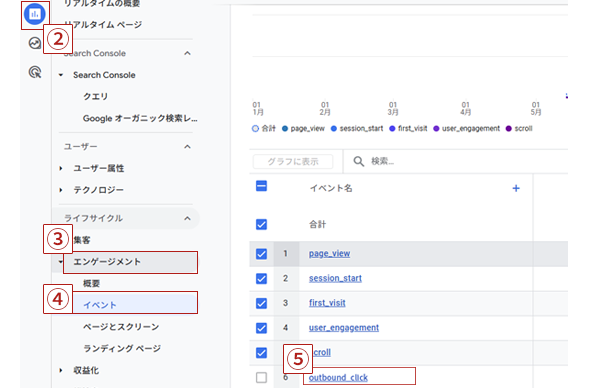The image size is (600, 388).
Task: Click row number 4 in the events table
Action: coord(285,328)
